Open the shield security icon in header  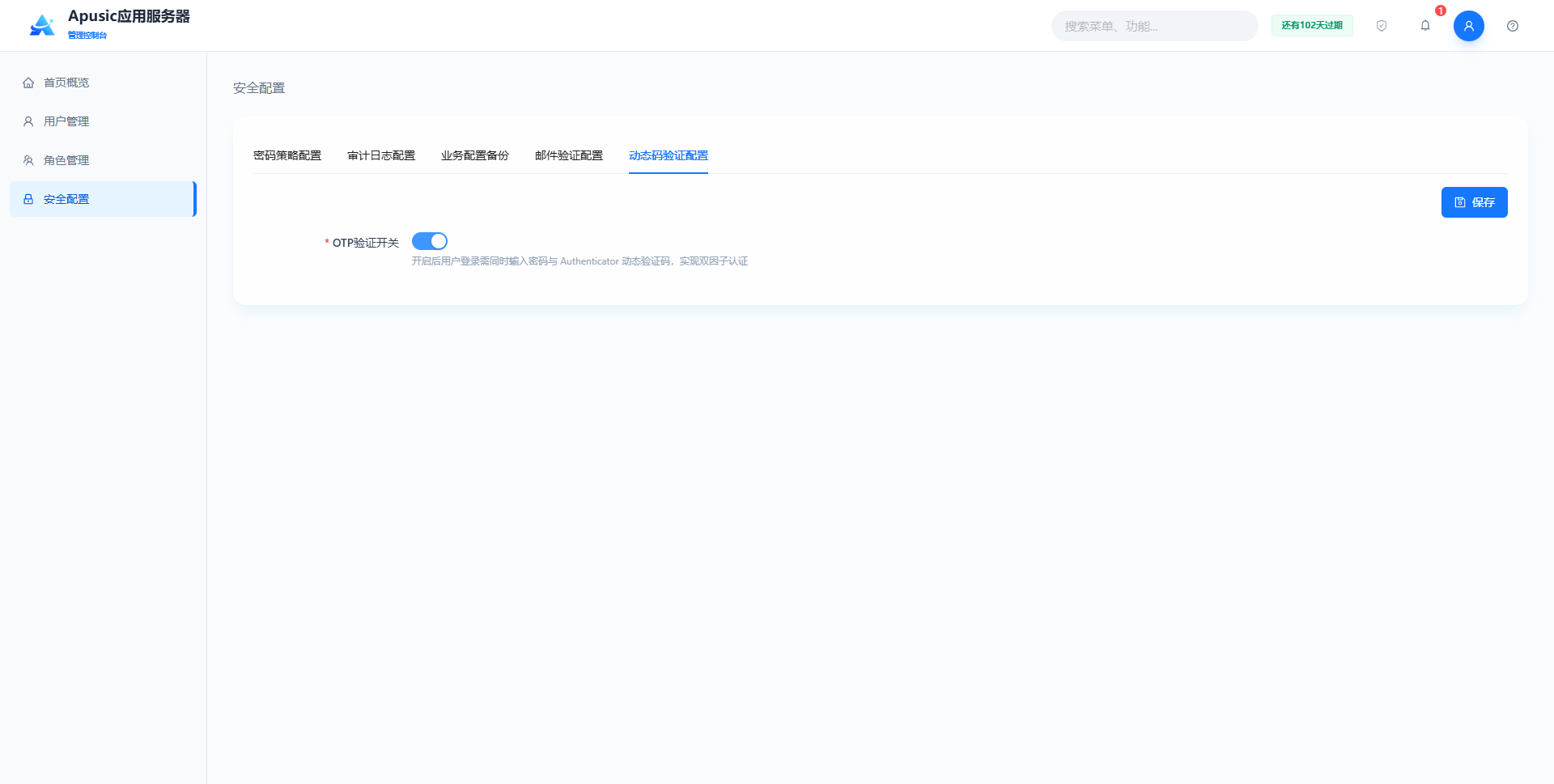1382,26
